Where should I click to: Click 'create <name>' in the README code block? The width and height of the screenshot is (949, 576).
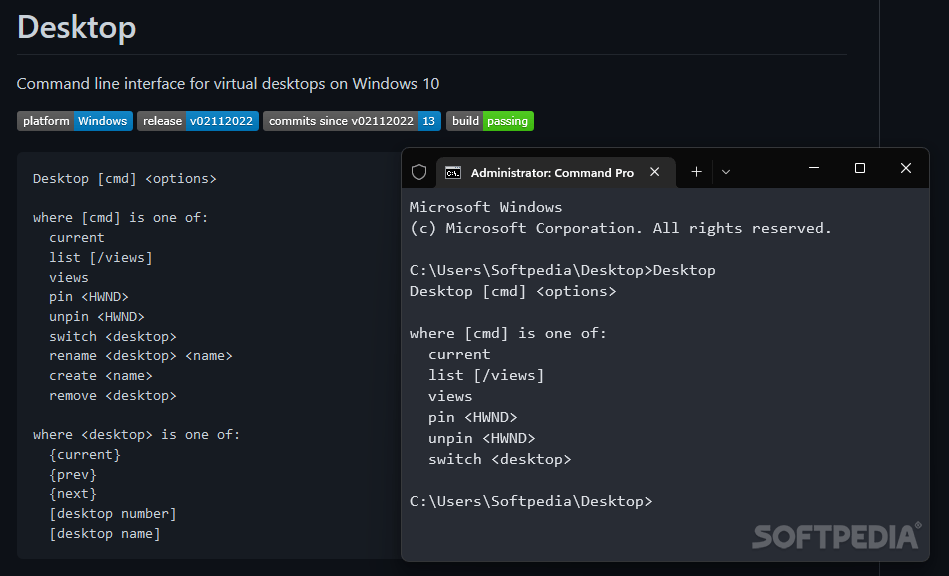pyautogui.click(x=101, y=376)
